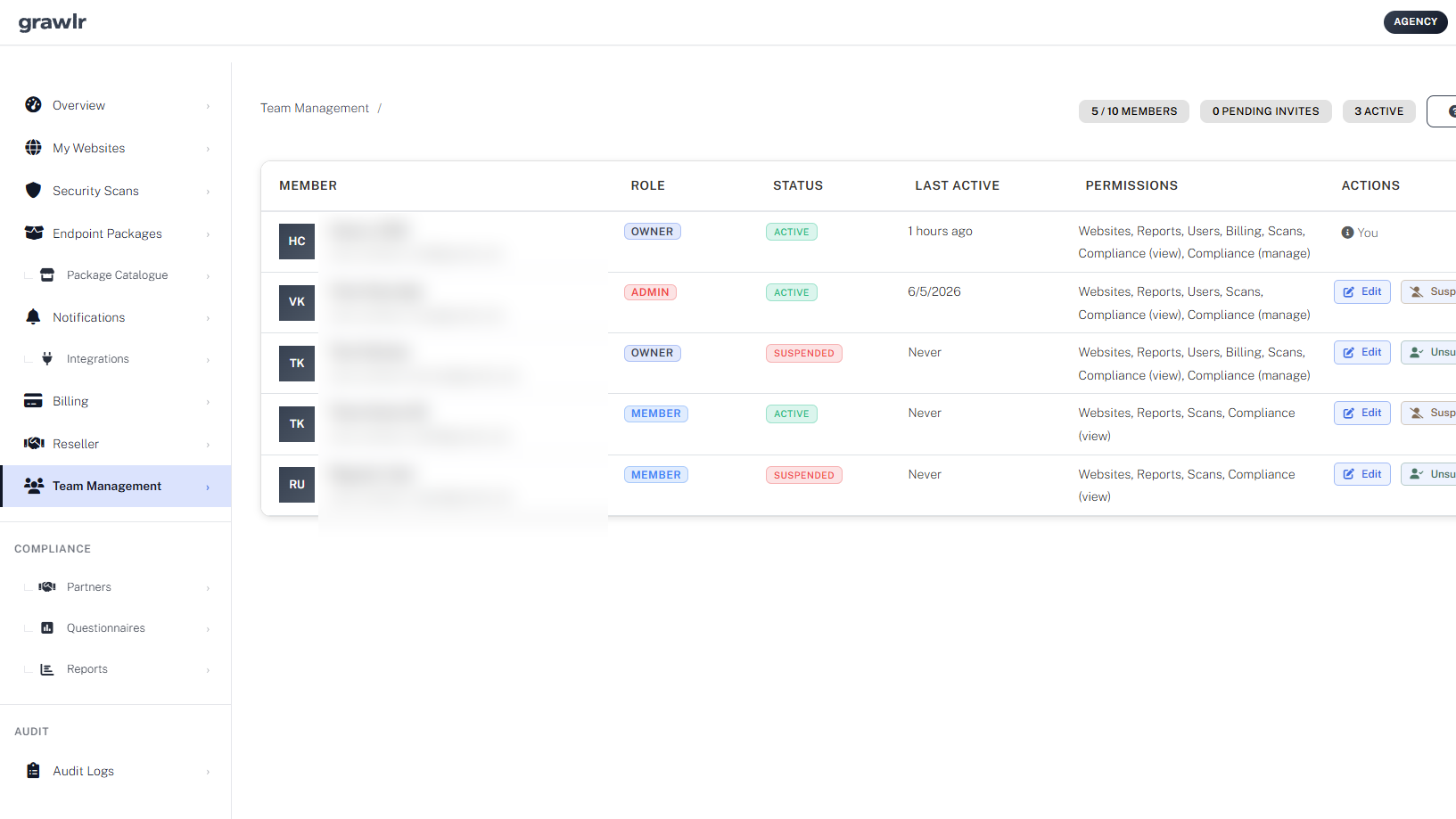The width and height of the screenshot is (1456, 819).
Task: Click the RU member avatar
Action: point(297,485)
